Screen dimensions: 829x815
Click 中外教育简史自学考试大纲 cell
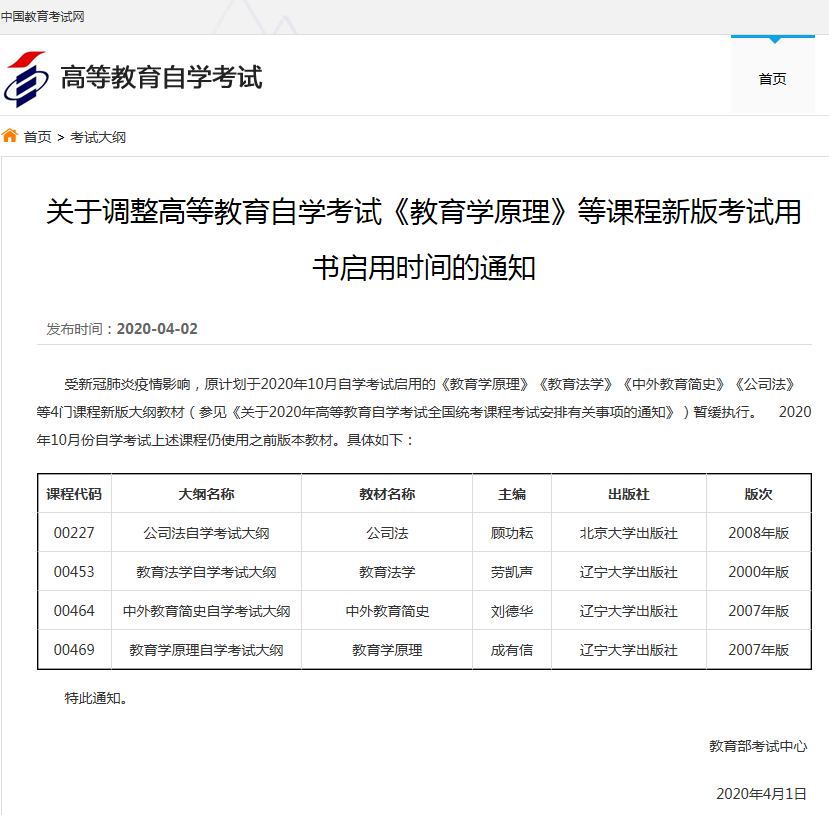(206, 611)
